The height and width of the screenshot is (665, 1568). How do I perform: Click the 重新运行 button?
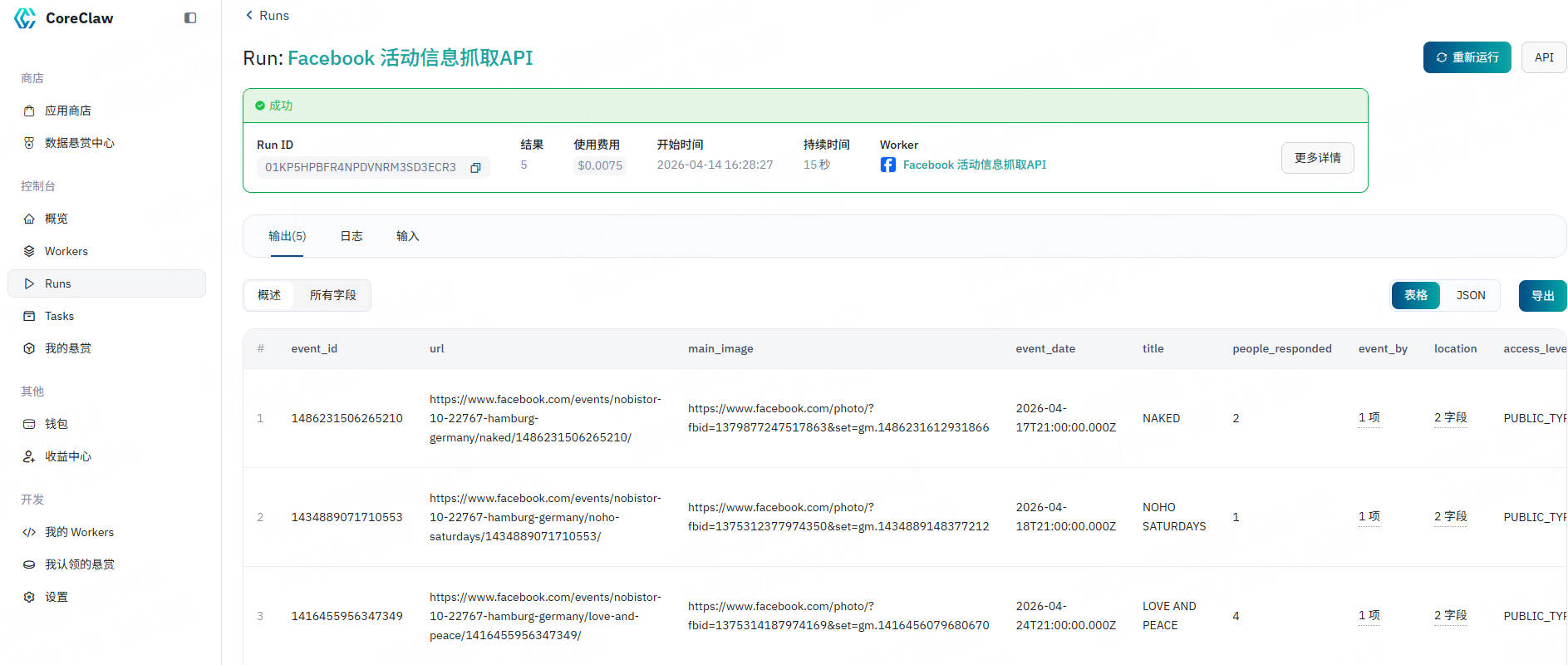pos(1467,57)
